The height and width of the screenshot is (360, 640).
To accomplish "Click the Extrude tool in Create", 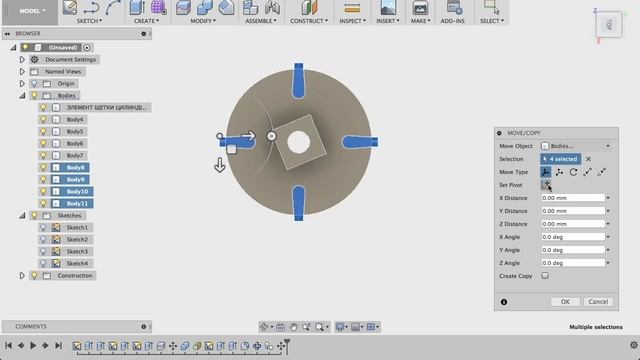I will click(138, 7).
